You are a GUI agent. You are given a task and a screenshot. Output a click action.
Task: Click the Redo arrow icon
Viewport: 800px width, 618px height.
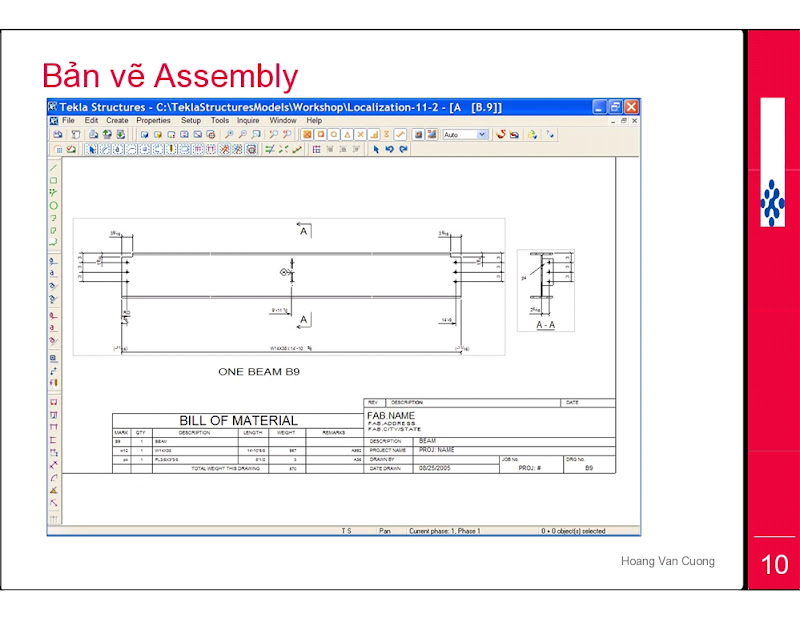(x=404, y=150)
